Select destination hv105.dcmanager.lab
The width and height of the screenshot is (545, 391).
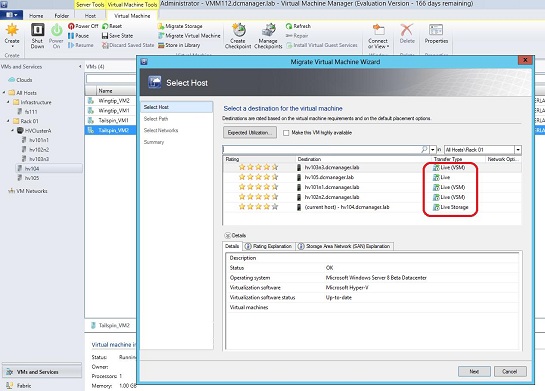372,177
